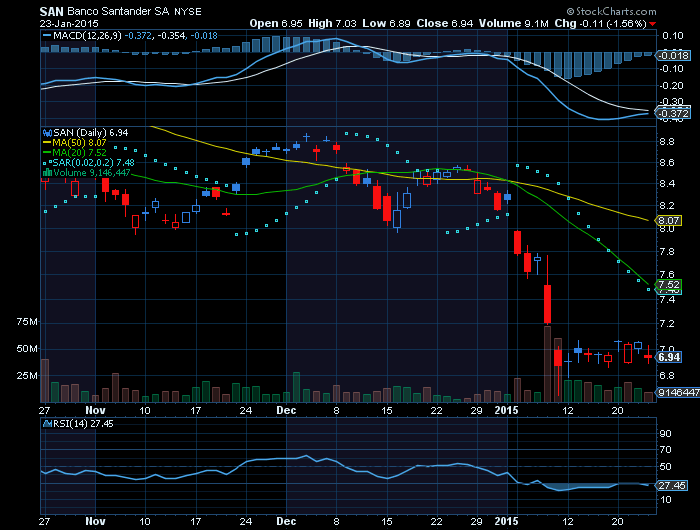Click the 9146447 volume tag on the axis
700x530 pixels.
coord(677,392)
